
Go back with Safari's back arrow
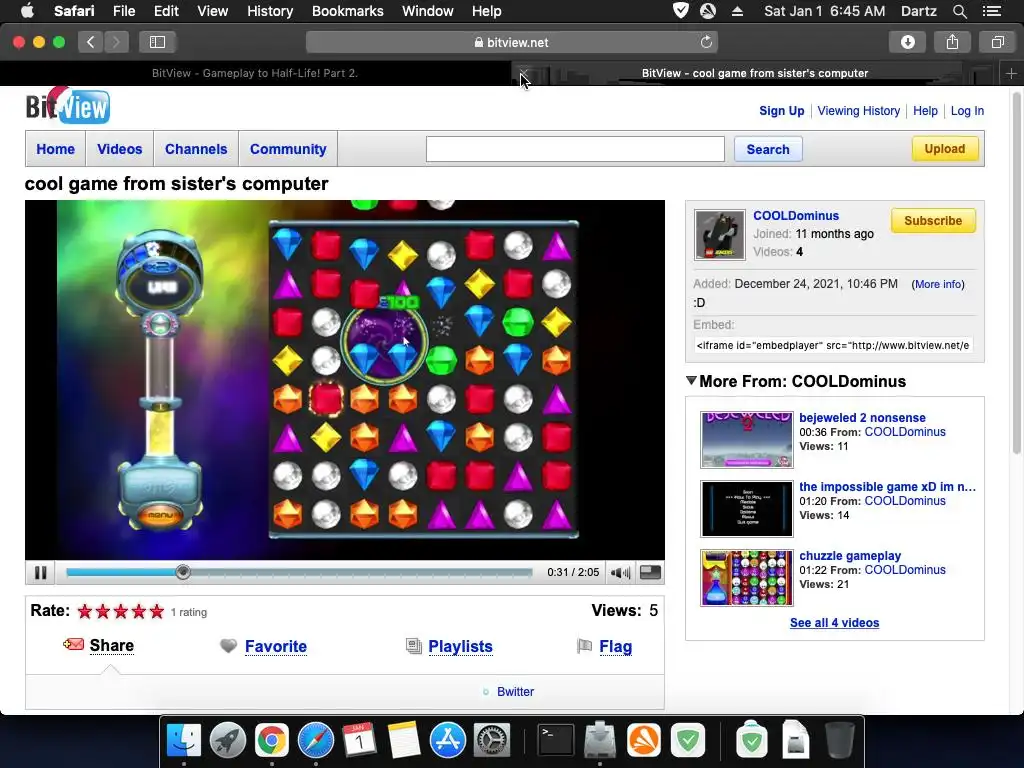[x=91, y=42]
